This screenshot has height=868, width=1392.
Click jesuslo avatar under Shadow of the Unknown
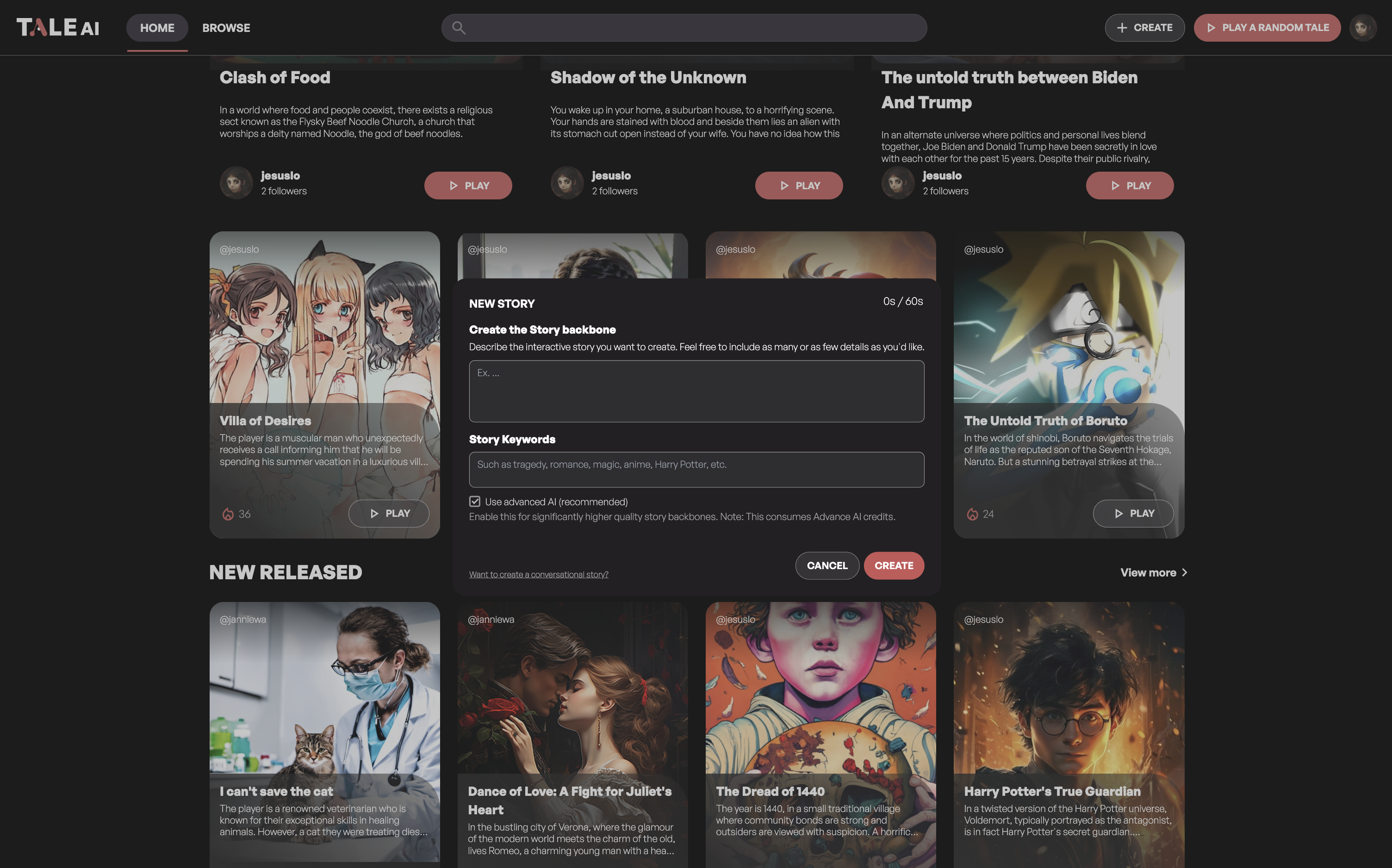[566, 183]
